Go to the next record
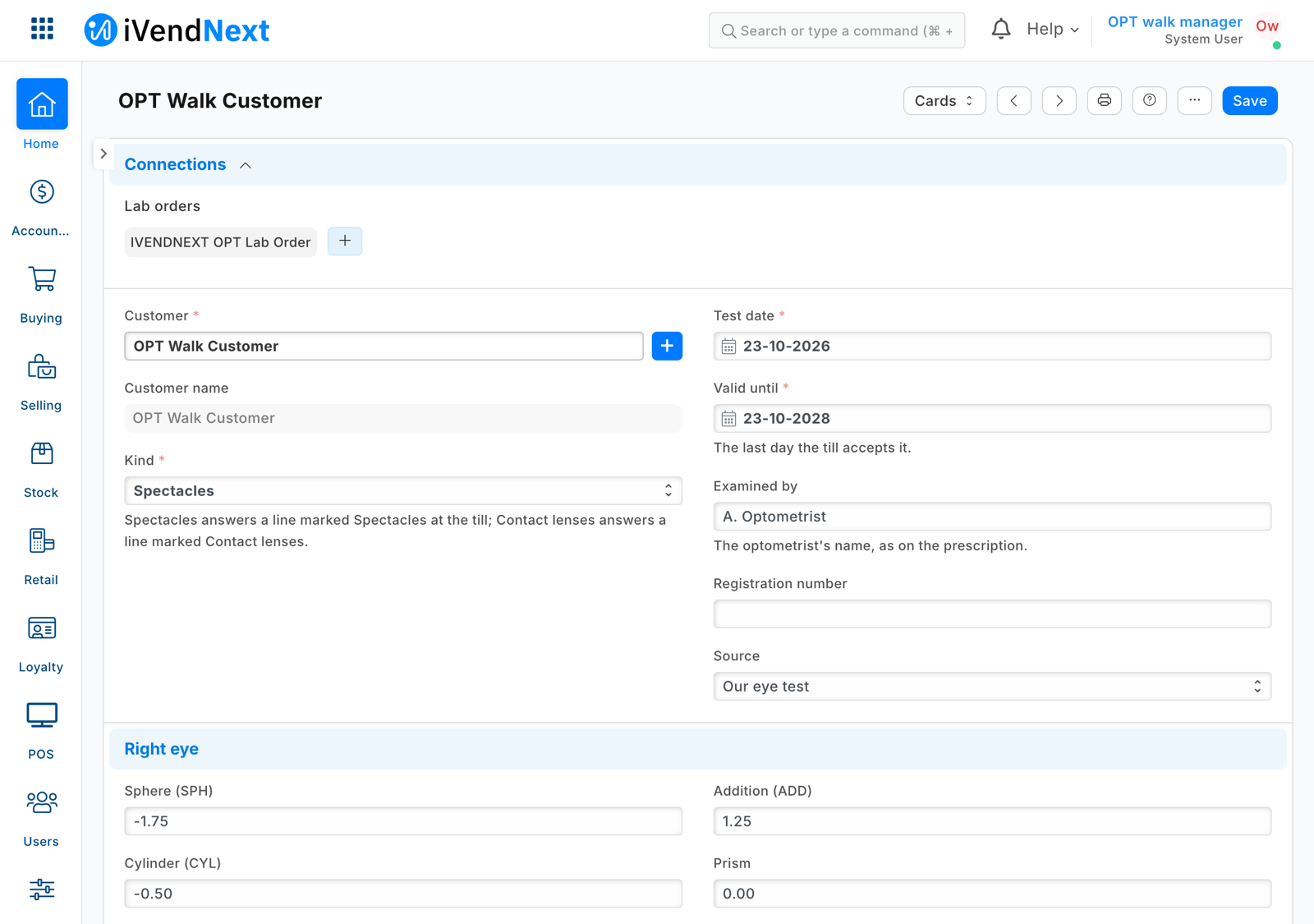Screen dimensions: 1314x924 (x=1059, y=100)
